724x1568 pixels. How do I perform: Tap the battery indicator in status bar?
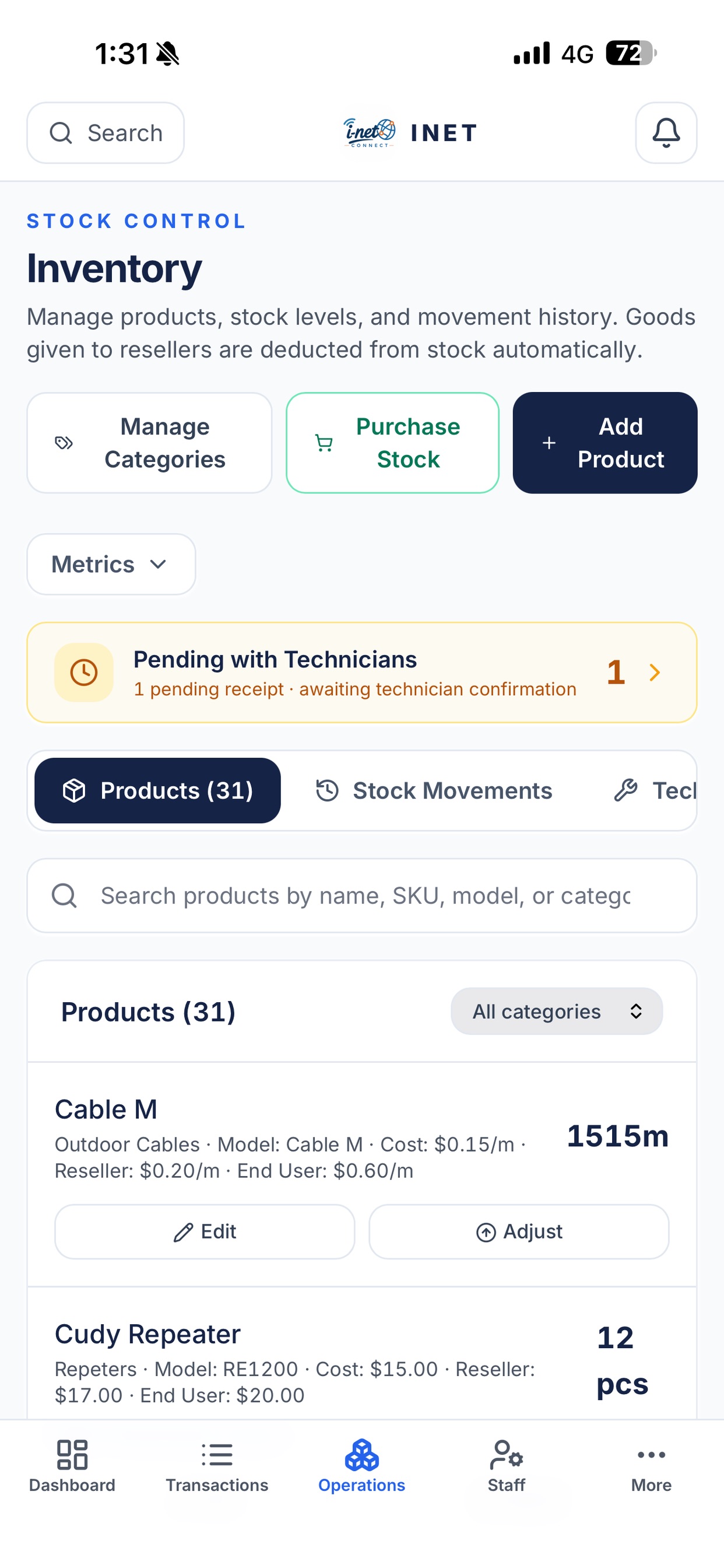631,53
